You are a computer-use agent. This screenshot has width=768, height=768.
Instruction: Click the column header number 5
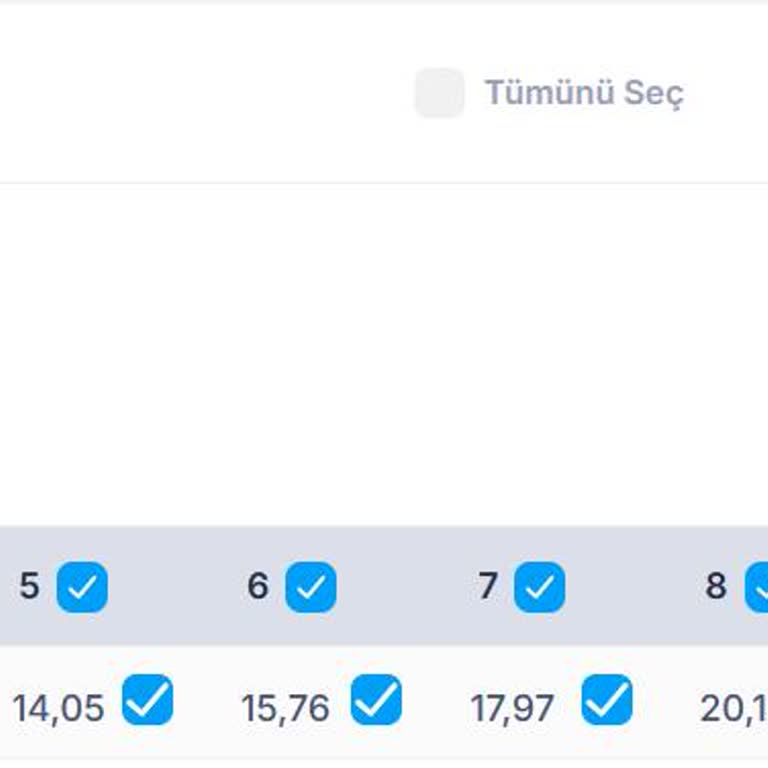[x=29, y=586]
